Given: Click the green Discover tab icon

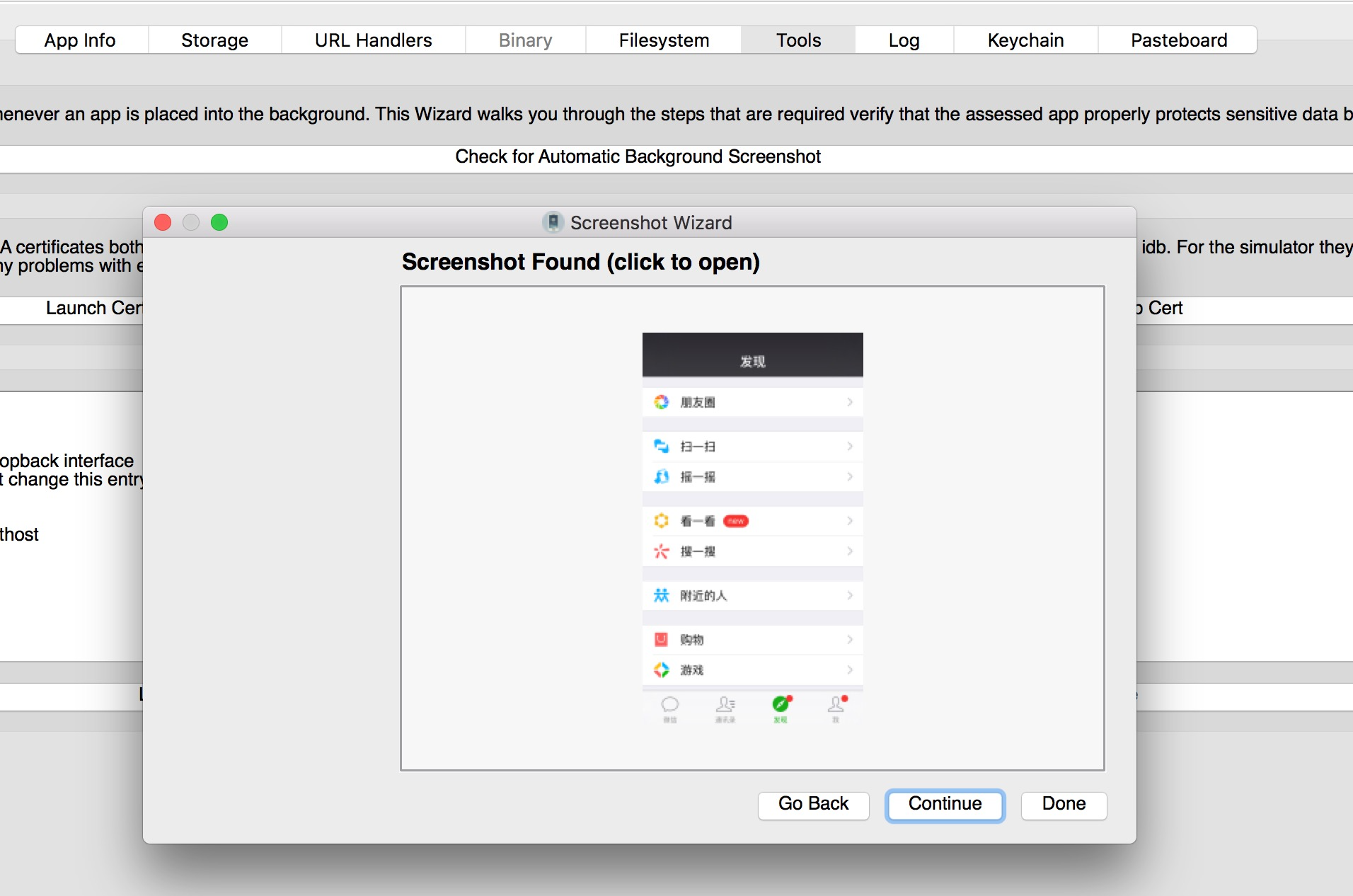Looking at the screenshot, I should tap(781, 704).
